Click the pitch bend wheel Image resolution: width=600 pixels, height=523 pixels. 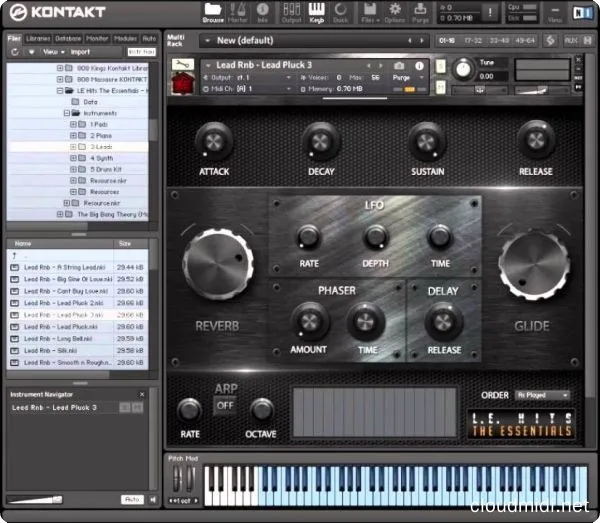(x=178, y=479)
